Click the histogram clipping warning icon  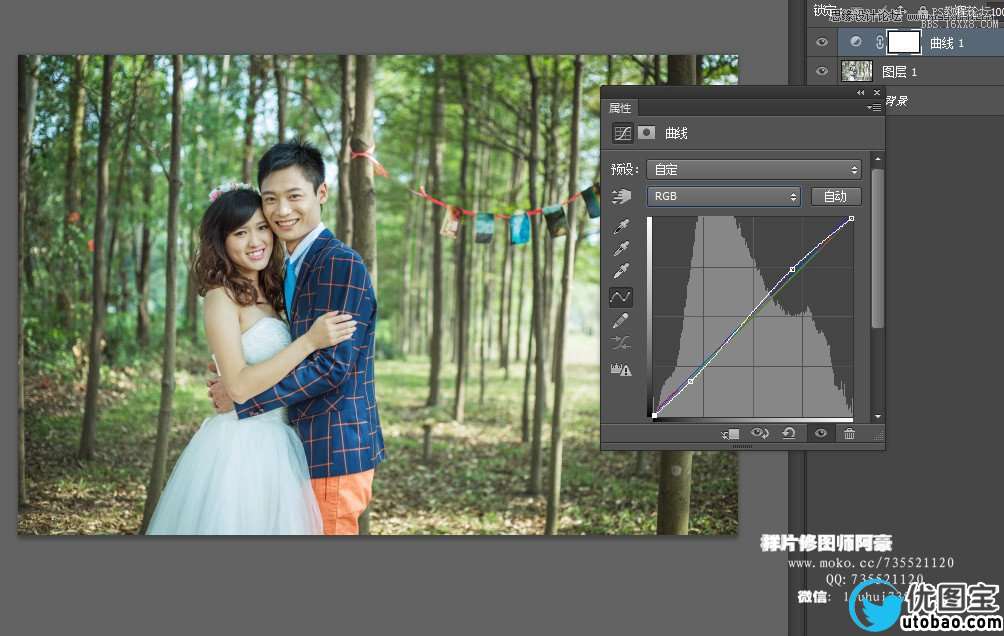620,369
